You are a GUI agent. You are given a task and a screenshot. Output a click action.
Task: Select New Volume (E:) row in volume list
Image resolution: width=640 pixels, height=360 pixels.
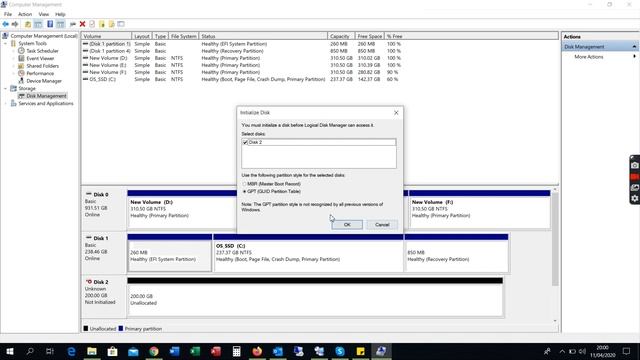pyautogui.click(x=244, y=65)
